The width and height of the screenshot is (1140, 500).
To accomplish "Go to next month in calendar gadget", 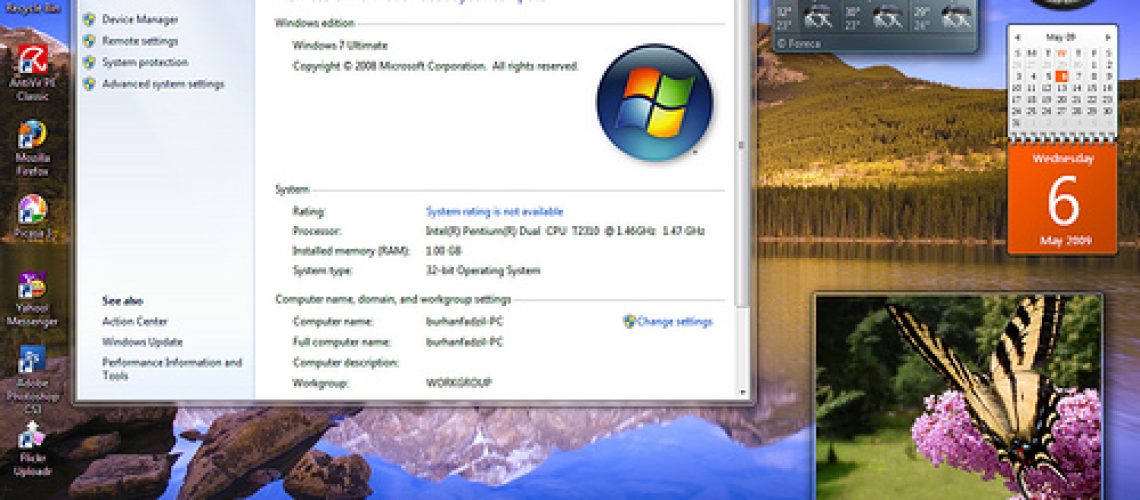I will coord(1108,36).
